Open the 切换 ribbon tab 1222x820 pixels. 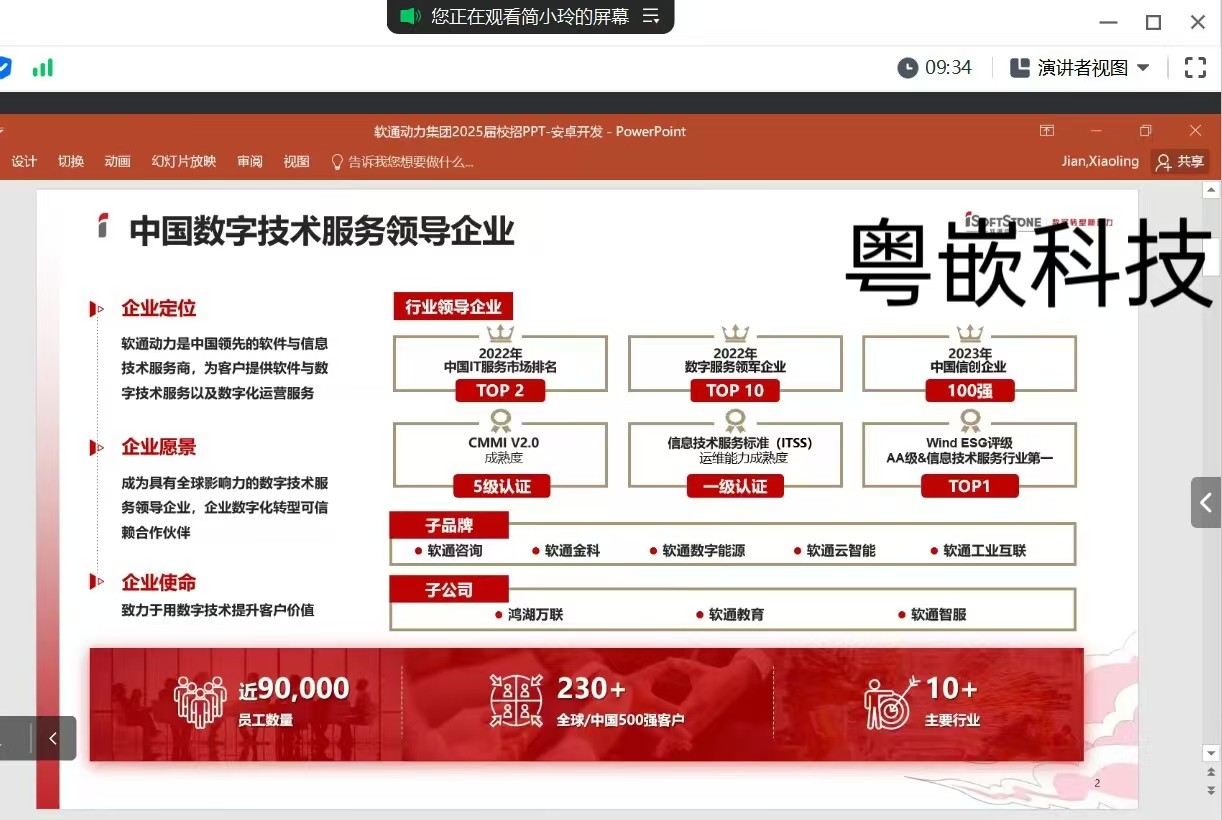tap(71, 162)
